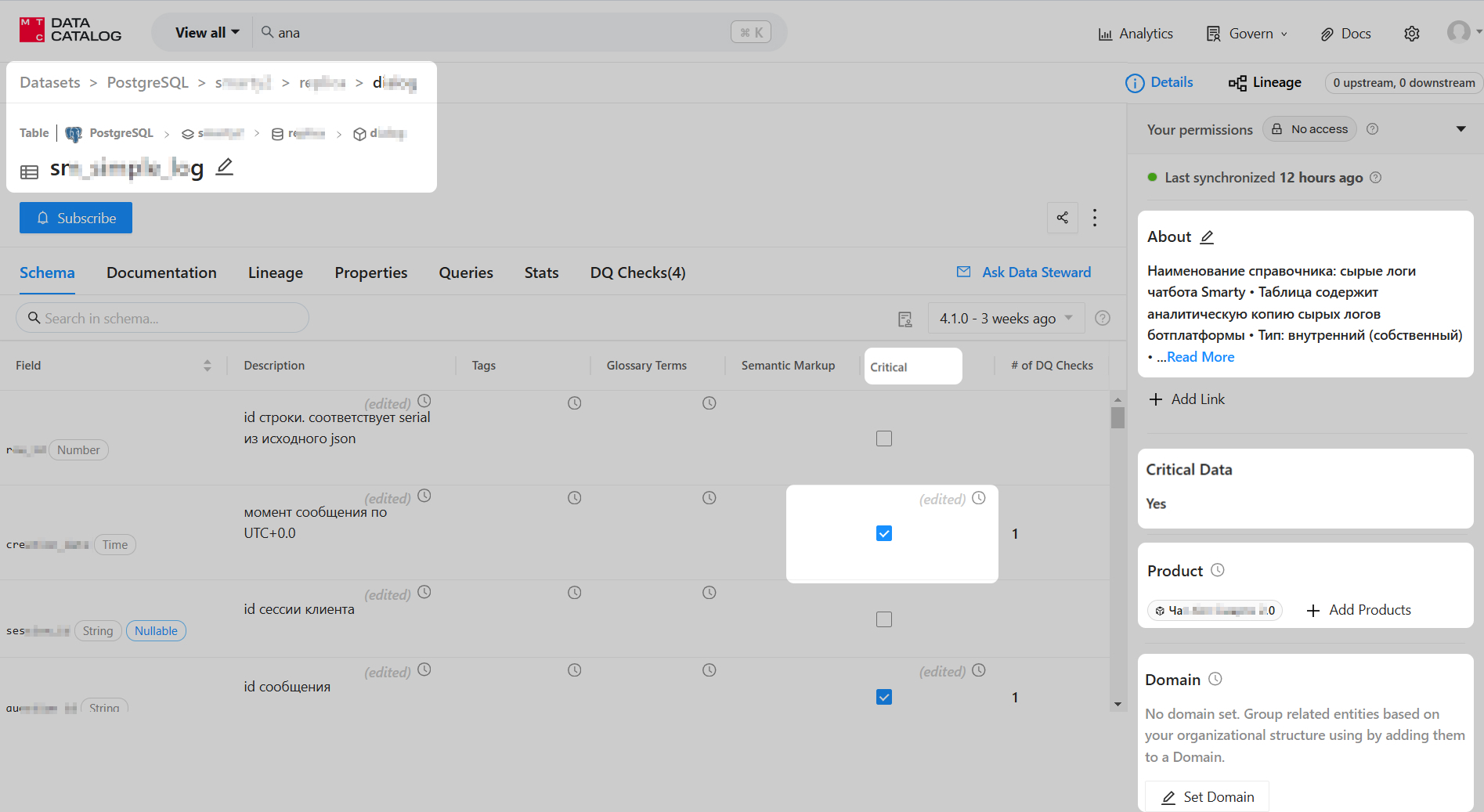Switch to the Documentation tab
Image resolution: width=1484 pixels, height=812 pixels.
(161, 272)
